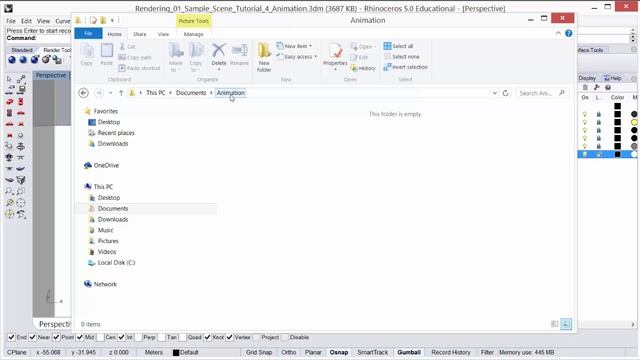Open the Manage tab under Picture Tools
640x360 pixels.
[193, 34]
